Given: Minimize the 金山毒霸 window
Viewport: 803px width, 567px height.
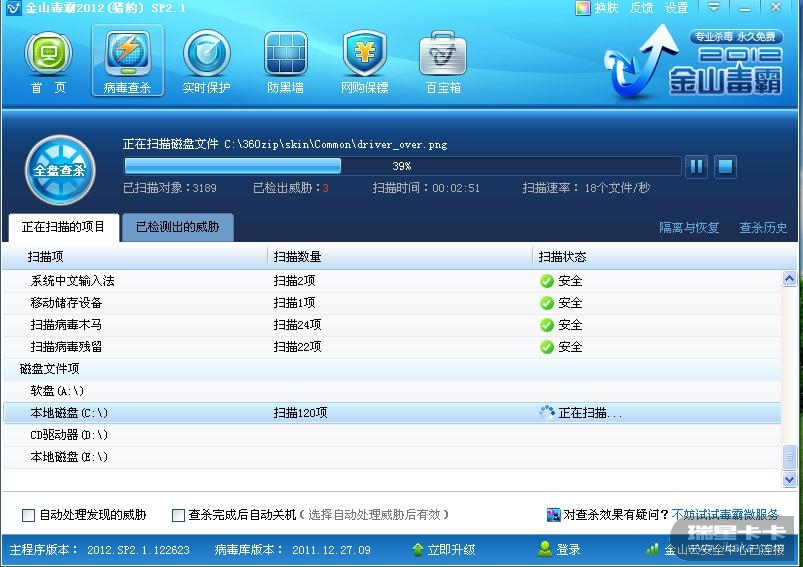Looking at the screenshot, I should tap(746, 8).
